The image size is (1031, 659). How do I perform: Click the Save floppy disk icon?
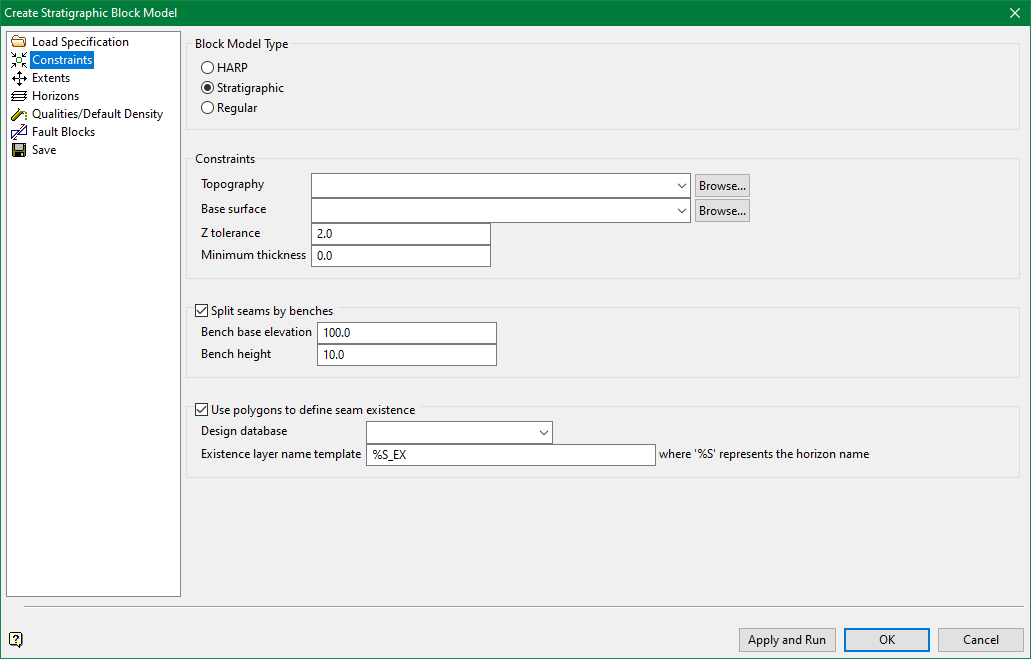coord(18,150)
